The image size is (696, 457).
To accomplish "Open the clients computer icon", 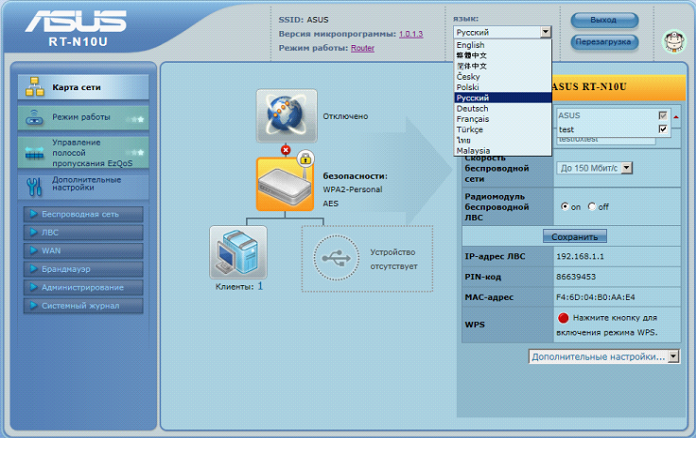I will (238, 252).
